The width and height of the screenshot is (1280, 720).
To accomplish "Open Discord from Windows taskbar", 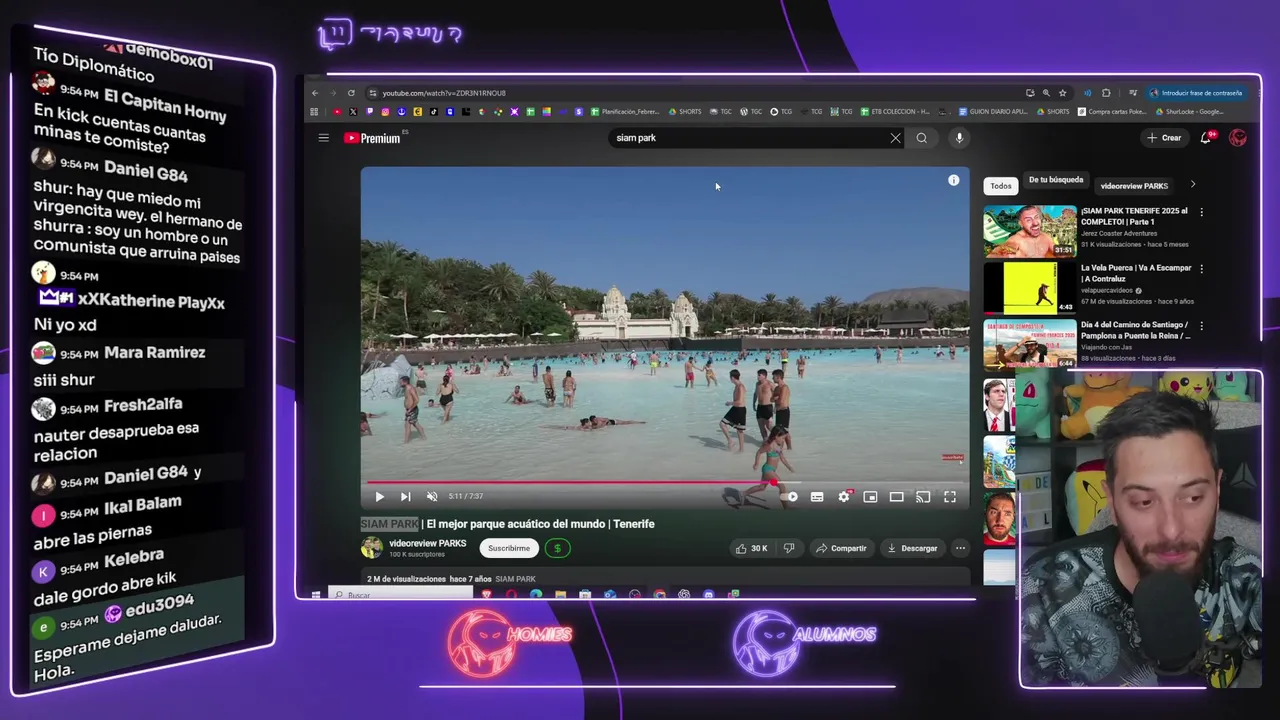I will click(x=709, y=595).
